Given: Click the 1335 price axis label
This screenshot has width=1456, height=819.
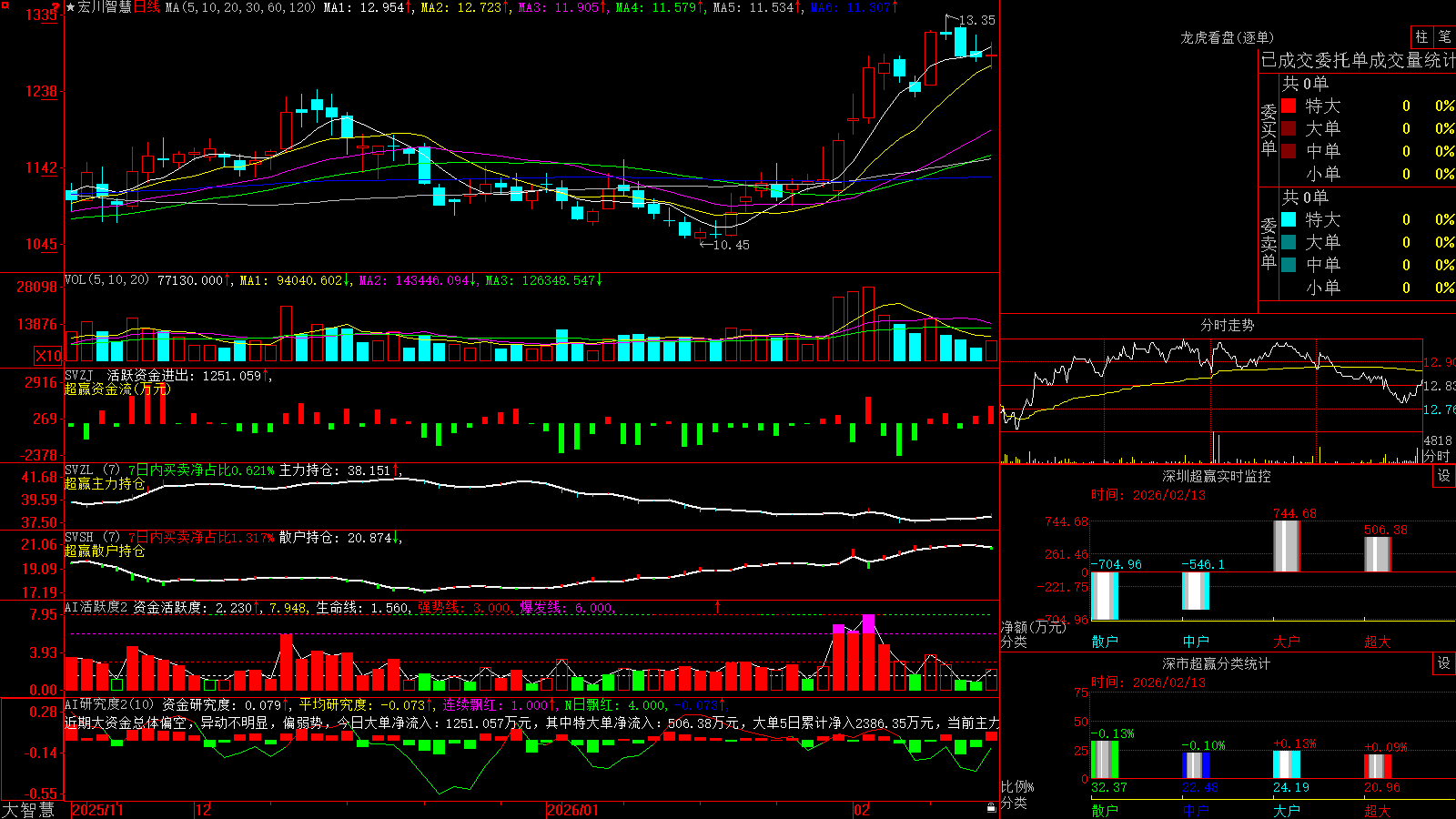Looking at the screenshot, I should click(x=41, y=15).
